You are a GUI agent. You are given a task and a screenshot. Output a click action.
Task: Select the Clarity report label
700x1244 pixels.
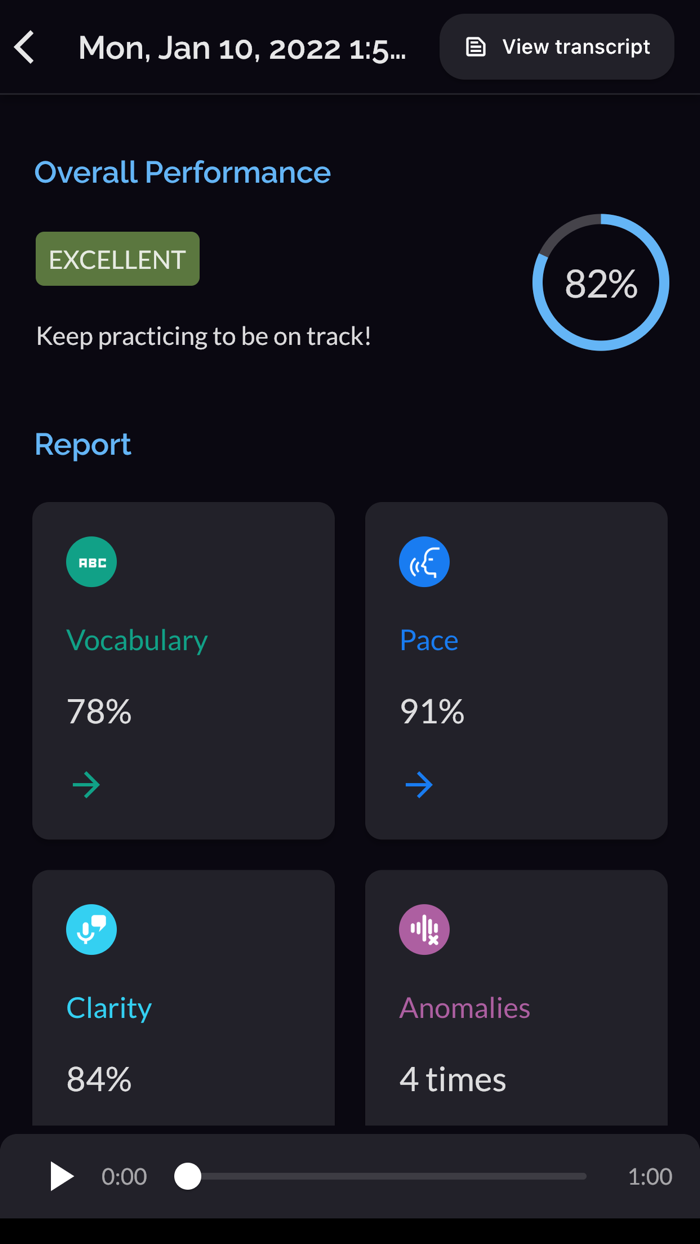tap(109, 1008)
